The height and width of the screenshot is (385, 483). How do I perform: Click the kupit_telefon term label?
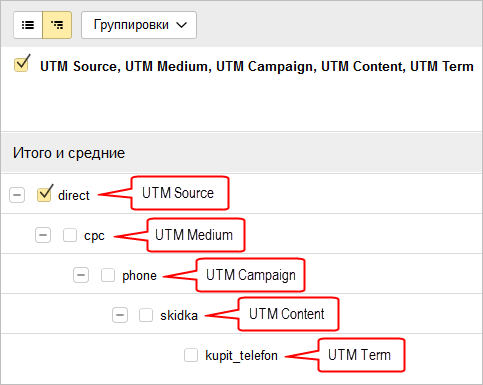click(241, 356)
